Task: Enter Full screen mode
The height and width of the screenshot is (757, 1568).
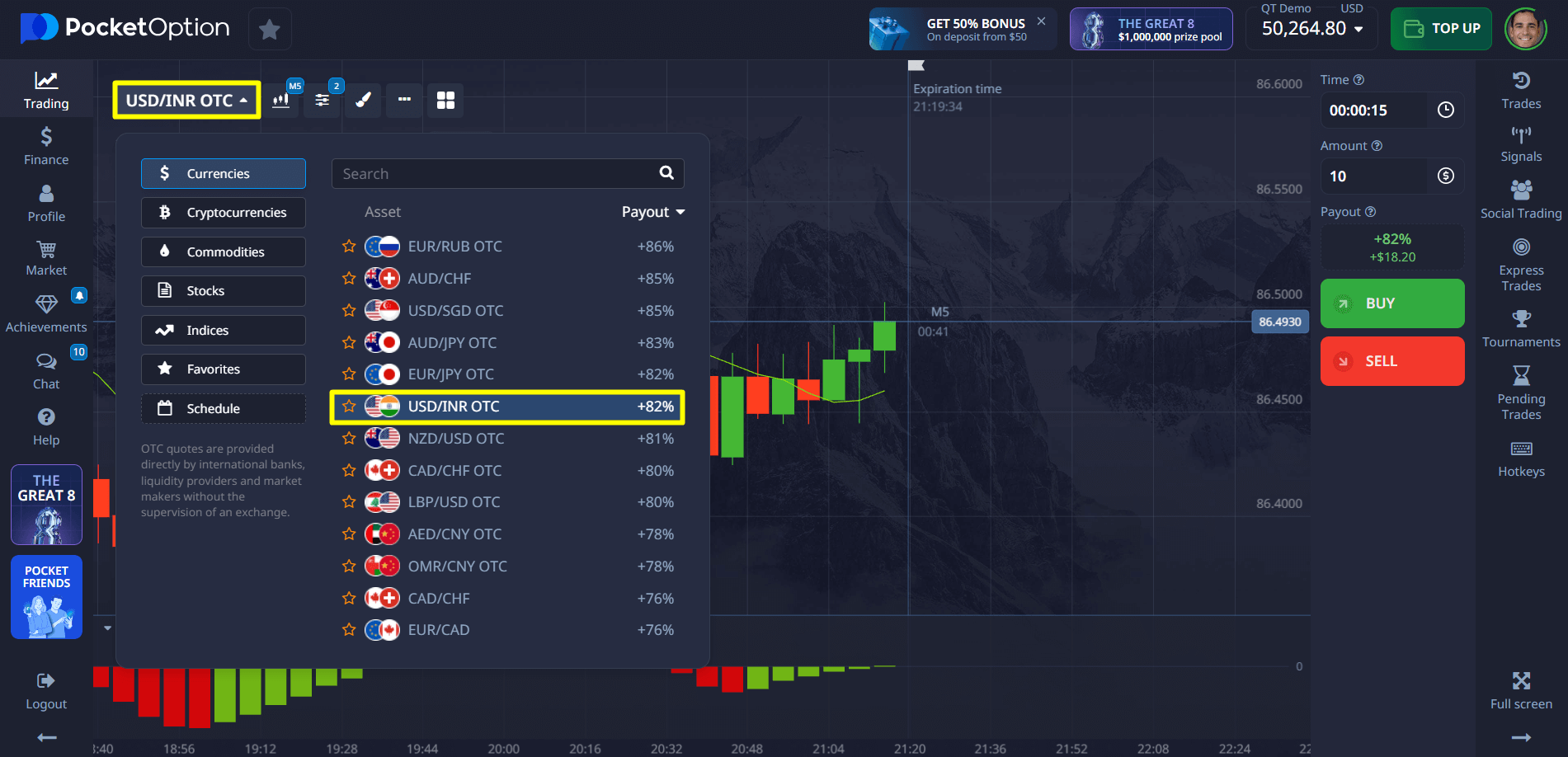Action: point(1520,690)
